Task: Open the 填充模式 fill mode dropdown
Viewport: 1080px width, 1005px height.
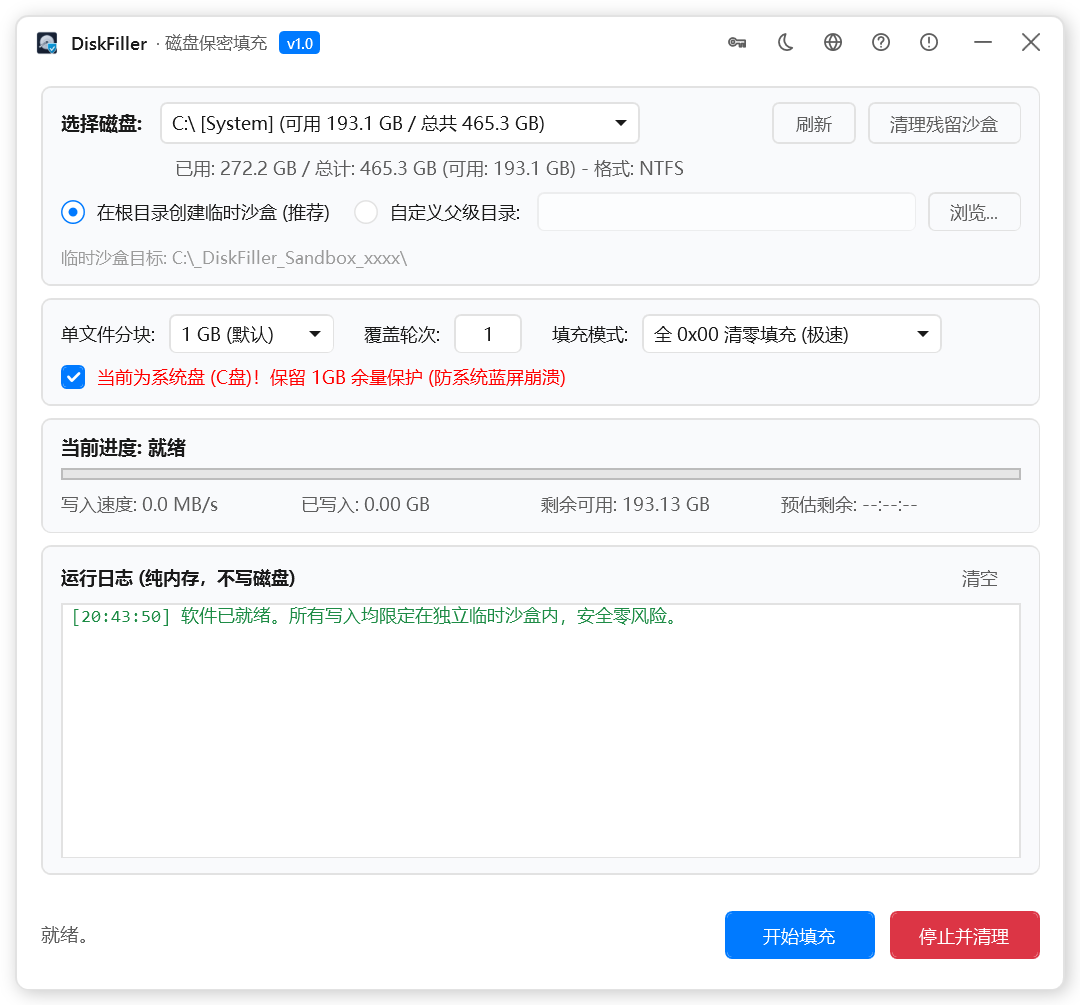Action: point(791,334)
